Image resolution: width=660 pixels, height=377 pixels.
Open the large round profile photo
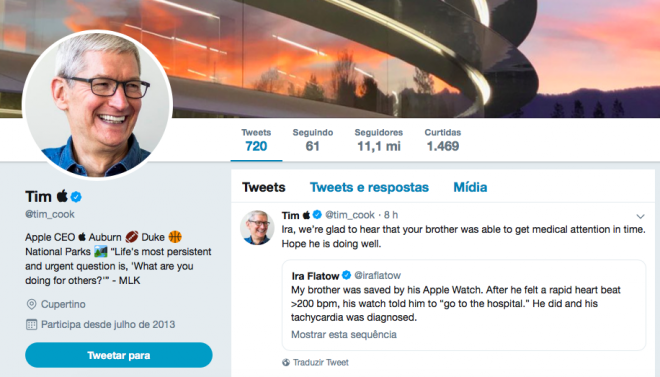[x=97, y=105]
